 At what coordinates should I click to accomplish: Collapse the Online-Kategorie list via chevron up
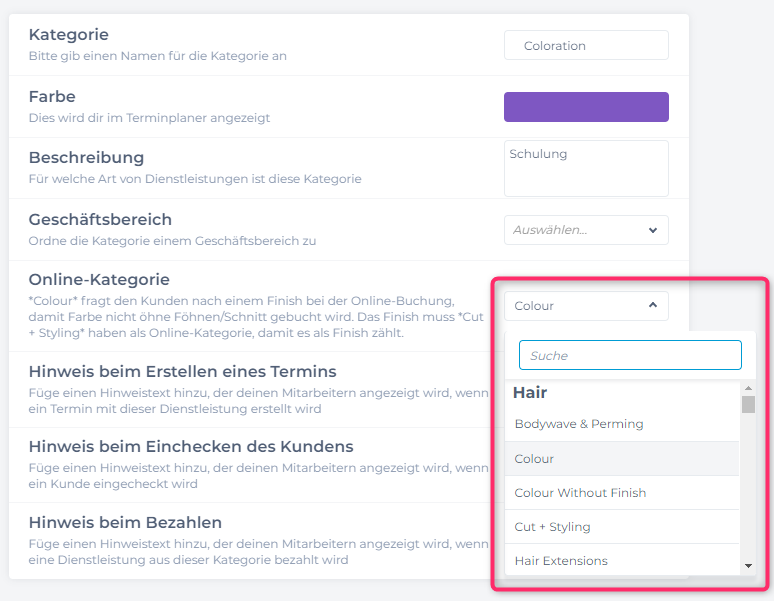[x=653, y=306]
